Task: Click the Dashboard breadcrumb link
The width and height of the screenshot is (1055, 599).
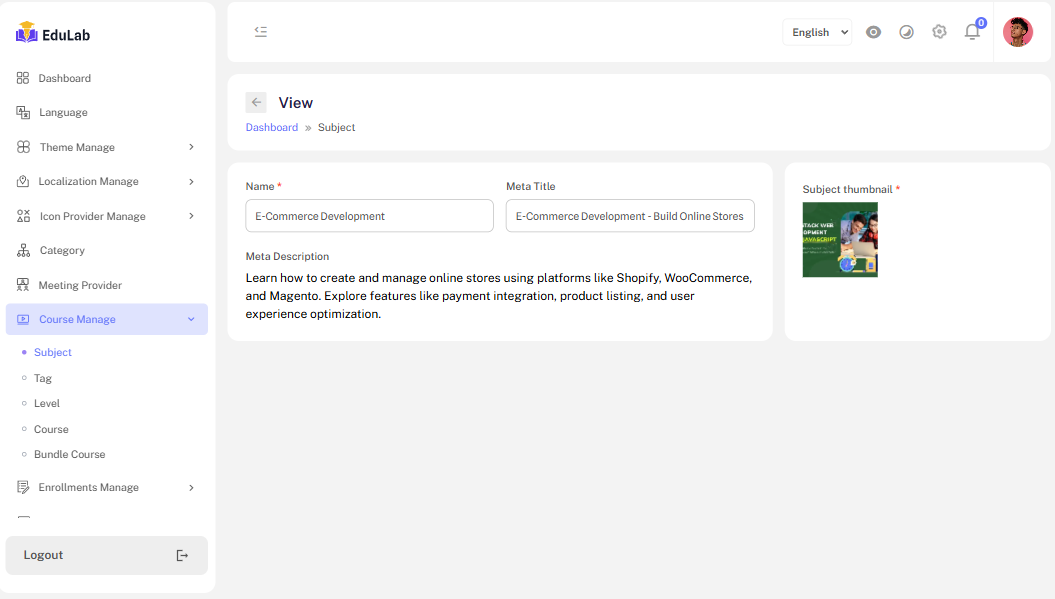Action: coord(272,127)
